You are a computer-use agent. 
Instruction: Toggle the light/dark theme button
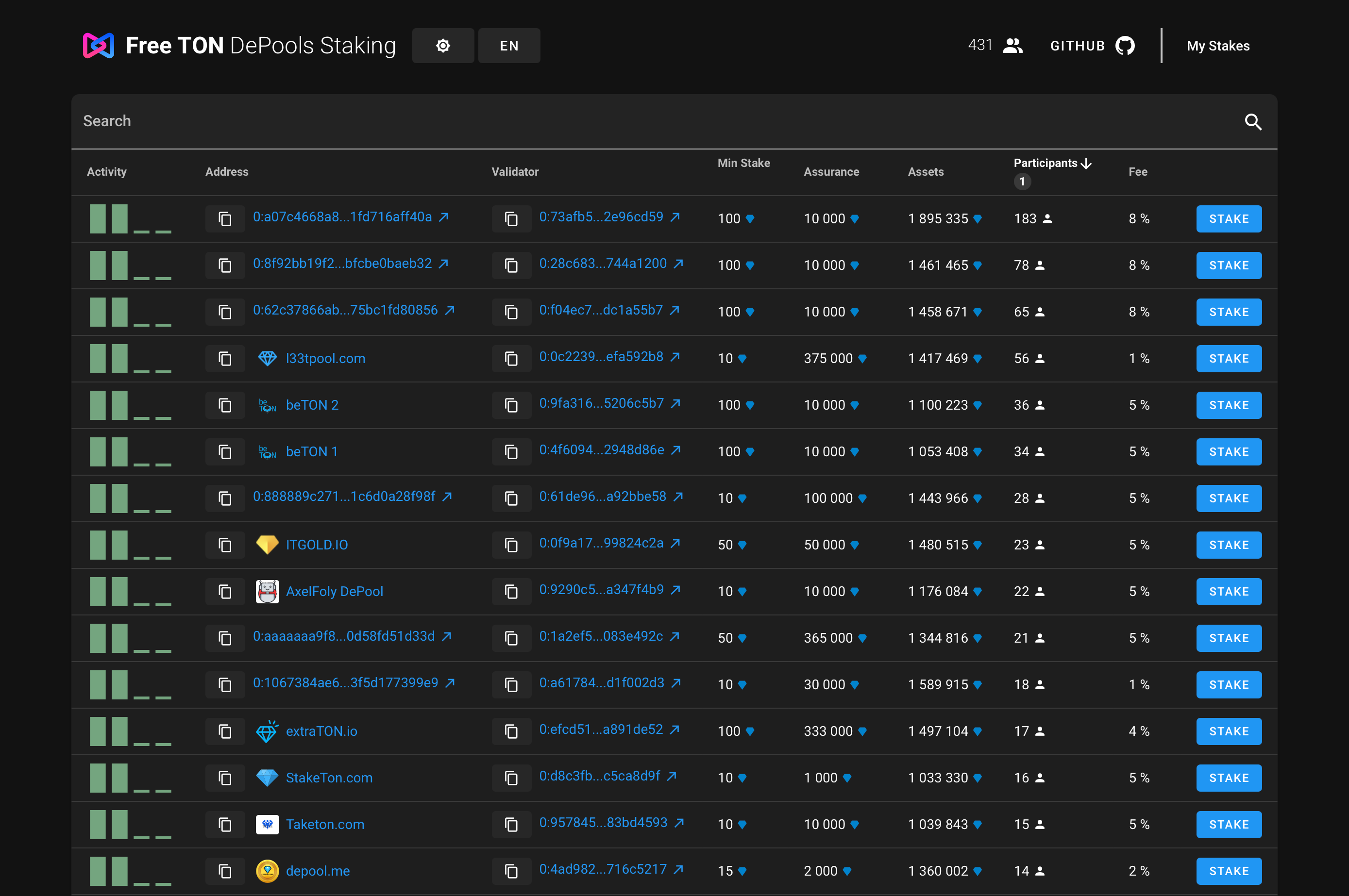click(x=443, y=46)
